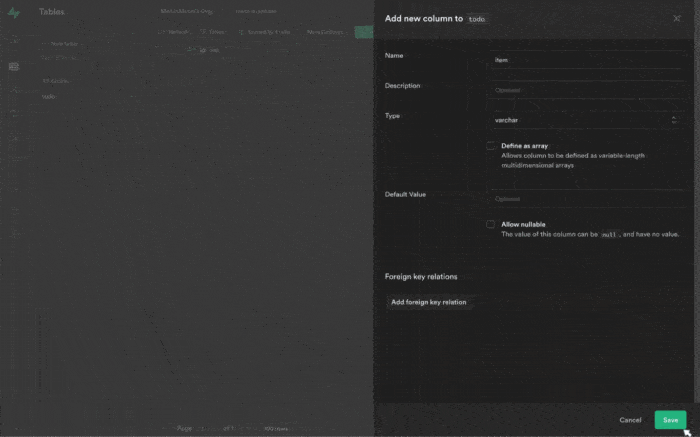
Task: Cancel adding the new column
Action: tap(630, 420)
